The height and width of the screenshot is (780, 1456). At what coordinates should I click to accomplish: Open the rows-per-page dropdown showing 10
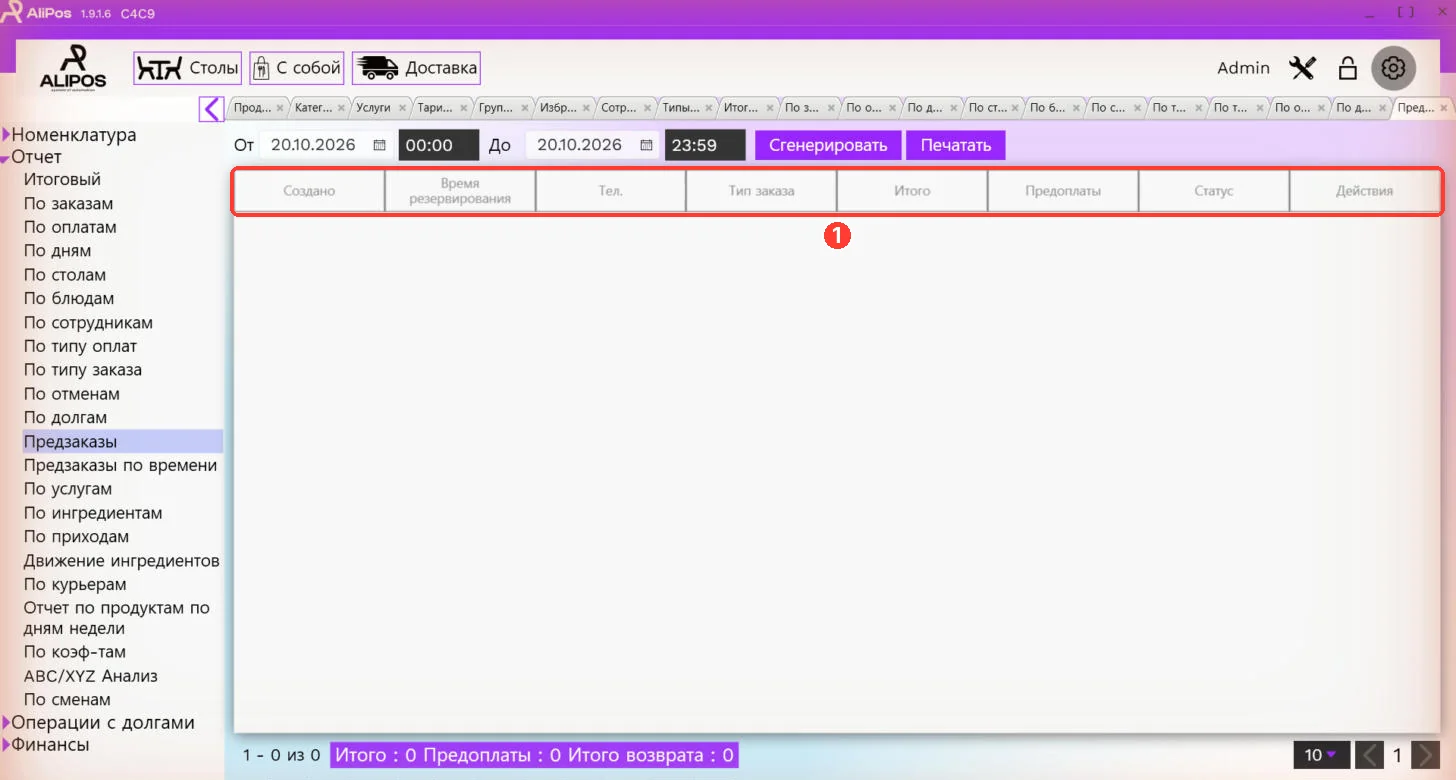[x=1321, y=755]
